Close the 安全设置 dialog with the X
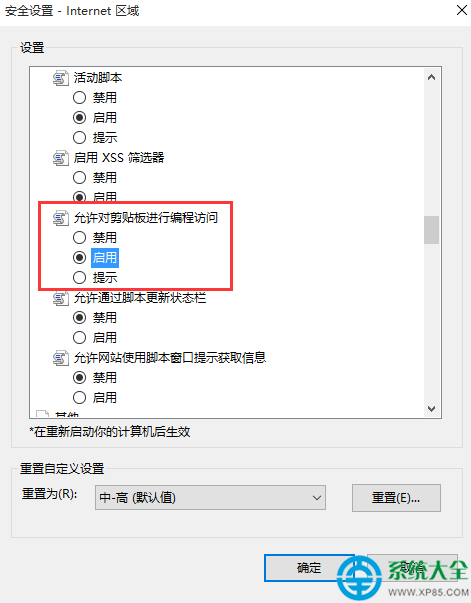 tap(461, 10)
